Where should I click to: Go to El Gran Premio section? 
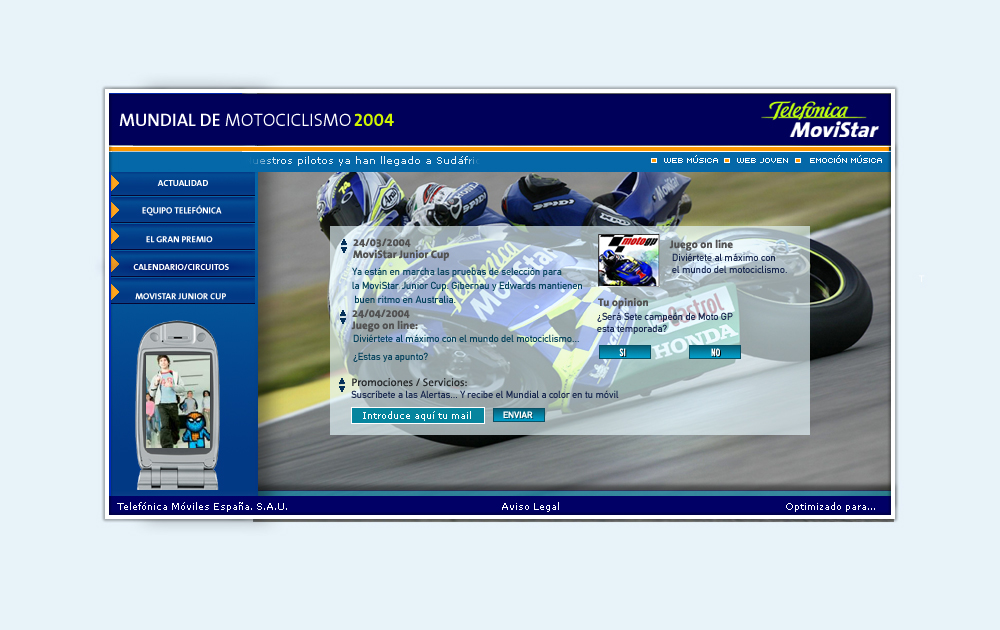[183, 239]
